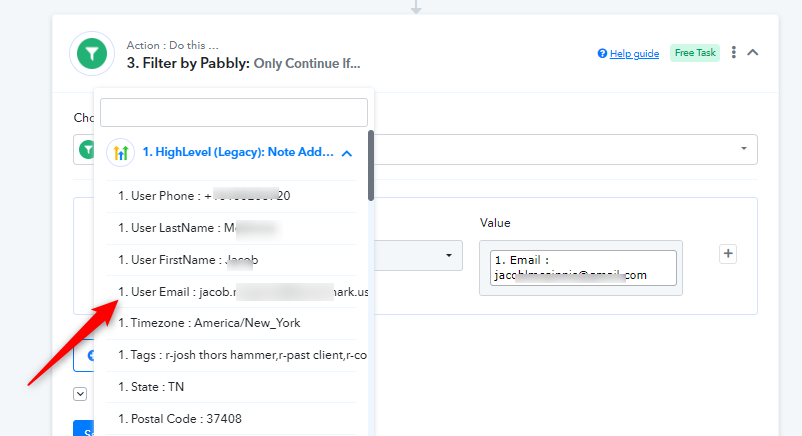The image size is (802, 436).
Task: Click the Free Task badge
Action: (695, 53)
